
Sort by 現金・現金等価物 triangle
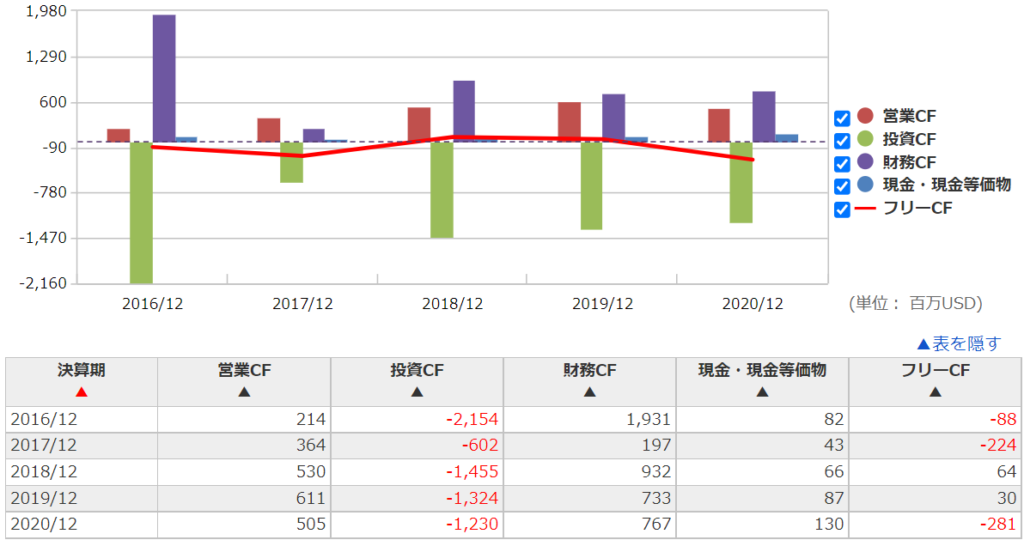pyautogui.click(x=762, y=392)
